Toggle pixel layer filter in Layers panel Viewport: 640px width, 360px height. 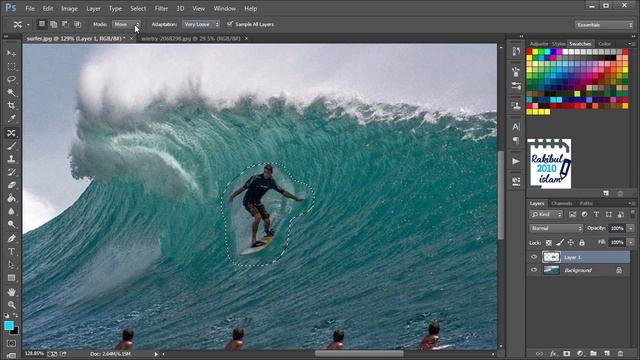click(573, 214)
